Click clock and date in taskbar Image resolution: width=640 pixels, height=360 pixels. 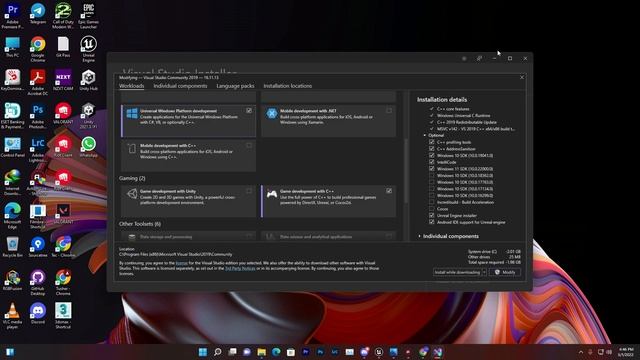point(626,352)
